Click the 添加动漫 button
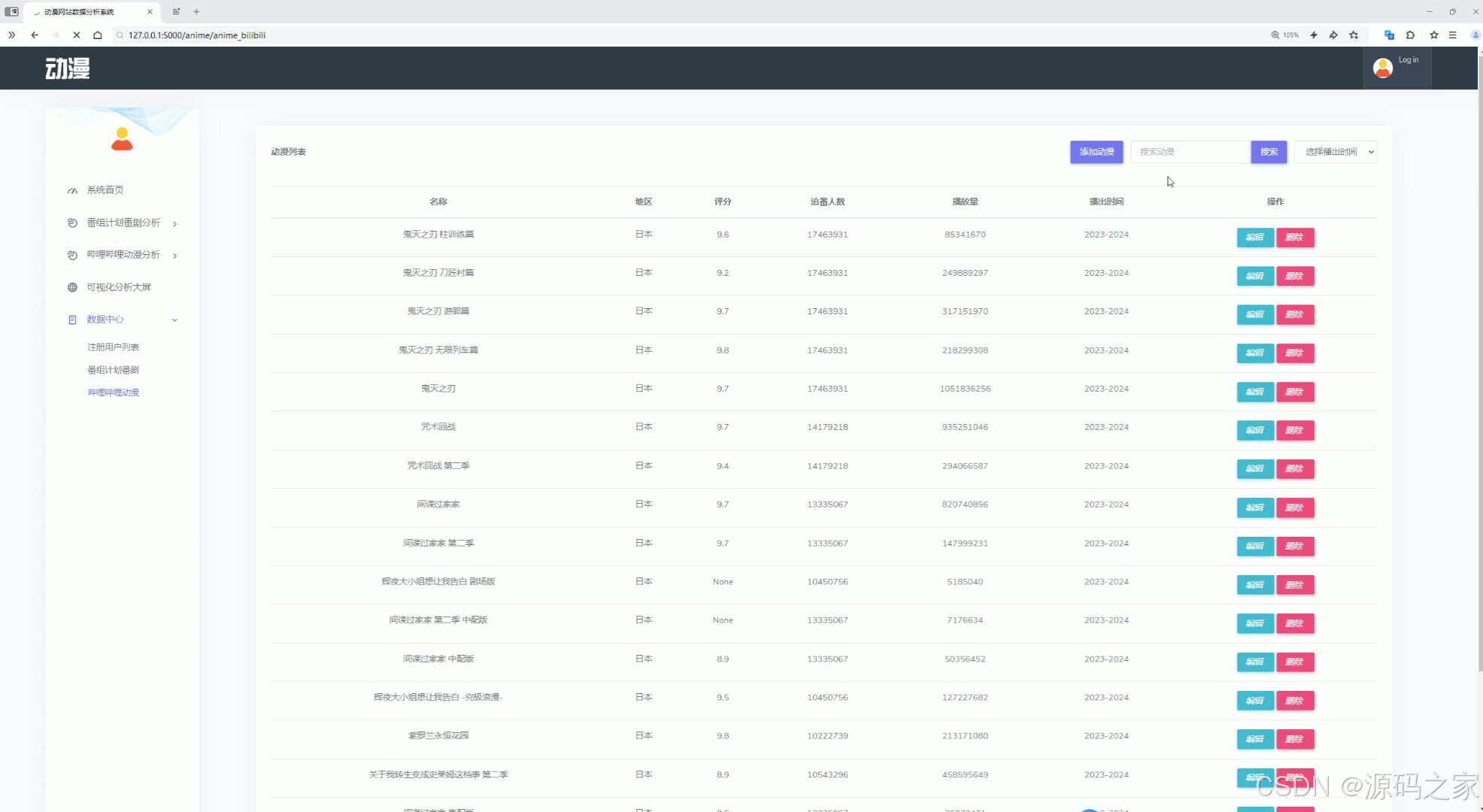The image size is (1483, 812). tap(1096, 152)
